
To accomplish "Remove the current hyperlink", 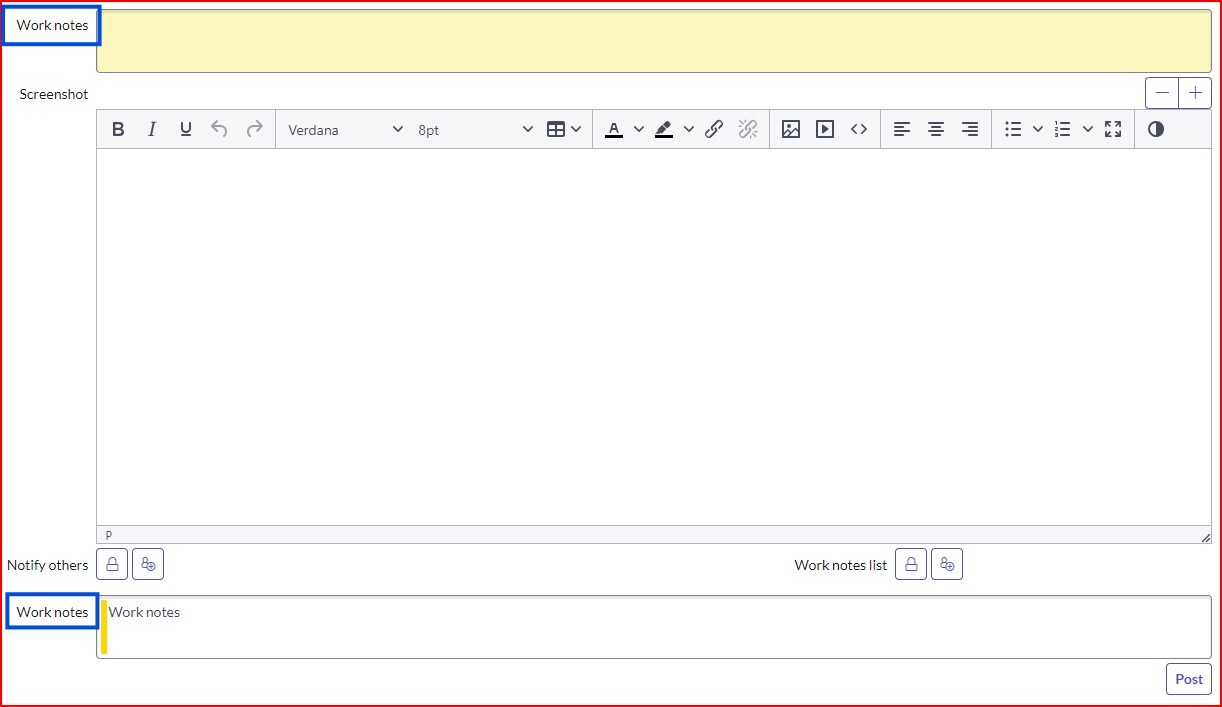I will point(748,129).
